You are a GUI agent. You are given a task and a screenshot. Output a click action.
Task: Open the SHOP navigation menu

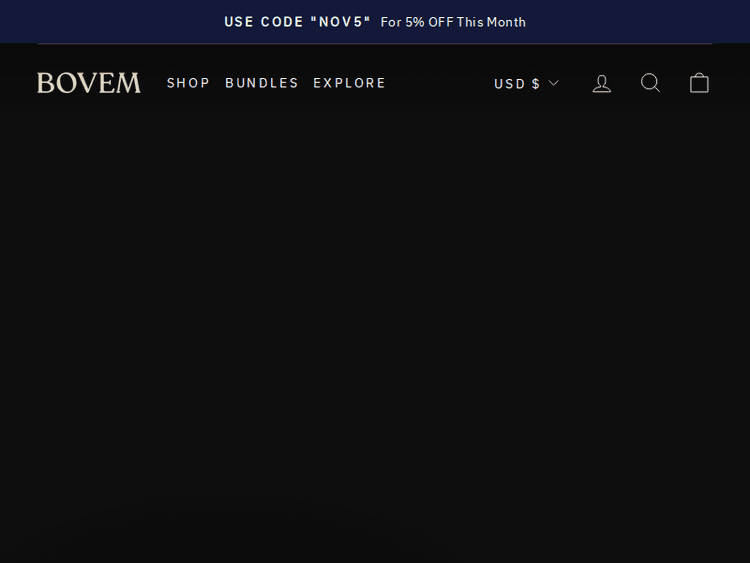pos(188,83)
